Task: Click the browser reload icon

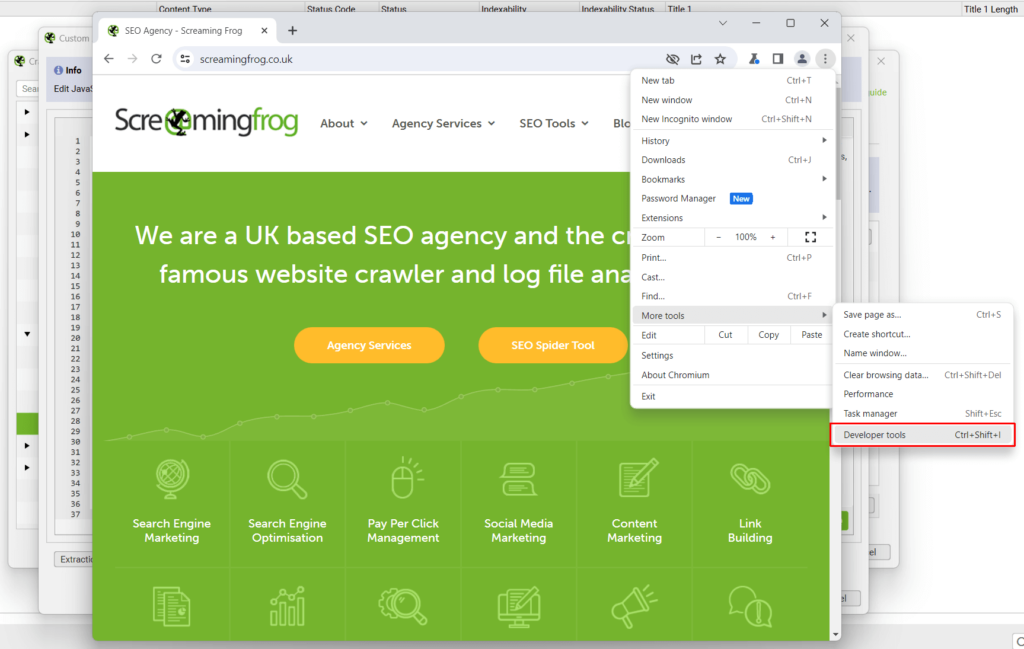Action: coord(156,59)
